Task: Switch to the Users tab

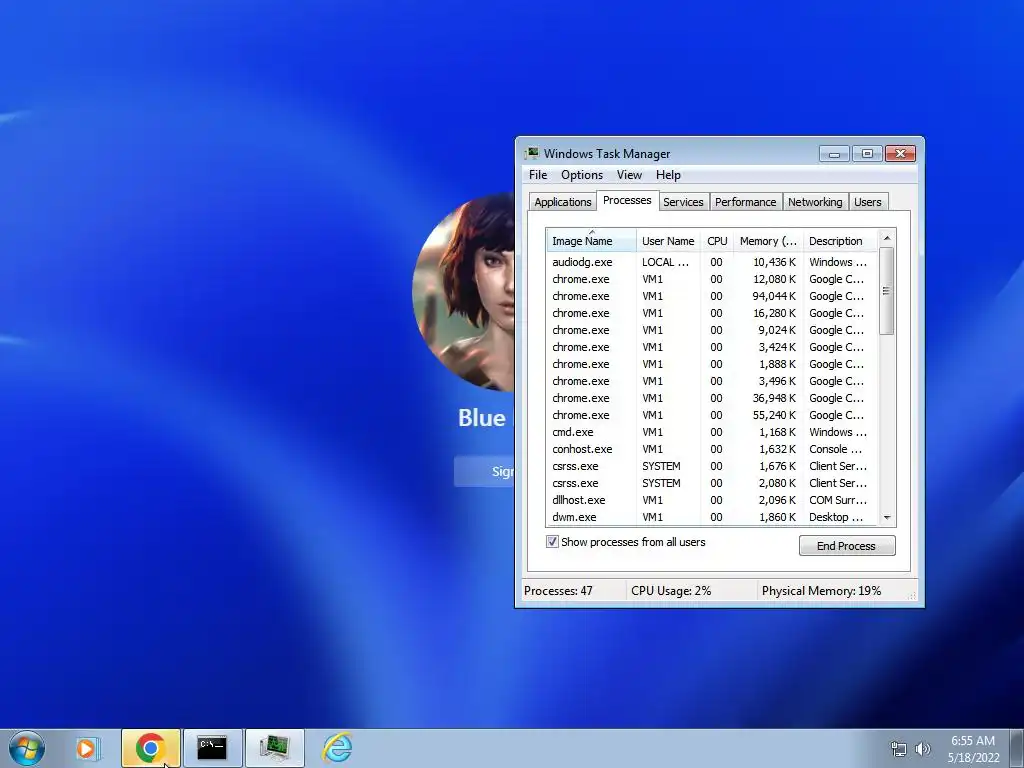Action: (x=868, y=202)
